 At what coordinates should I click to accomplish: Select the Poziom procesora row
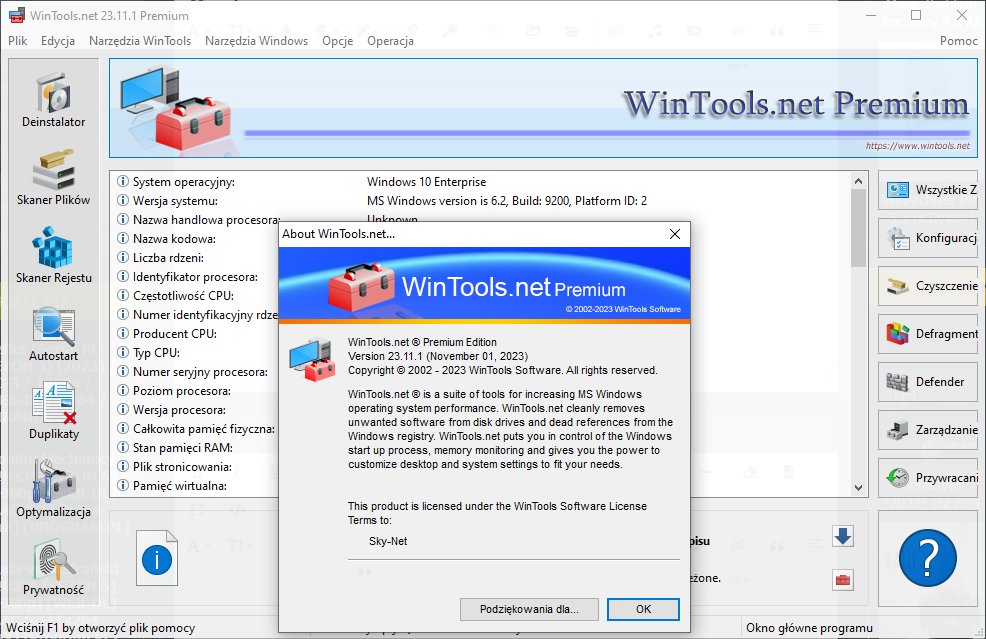(182, 391)
